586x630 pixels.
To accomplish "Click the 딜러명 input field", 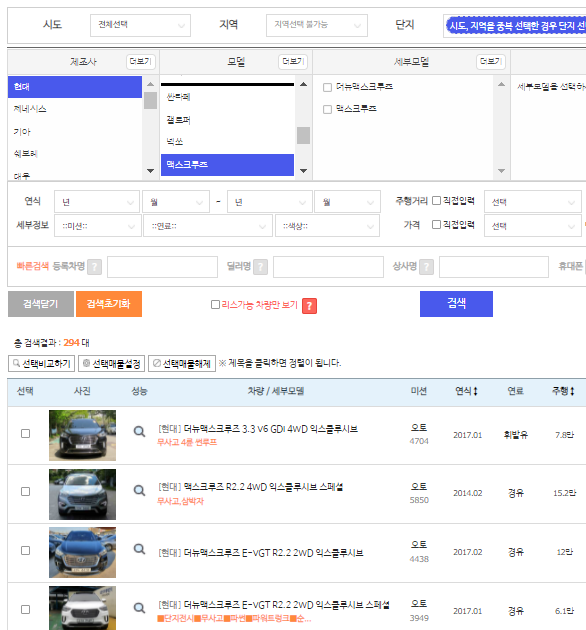I will 328,267.
